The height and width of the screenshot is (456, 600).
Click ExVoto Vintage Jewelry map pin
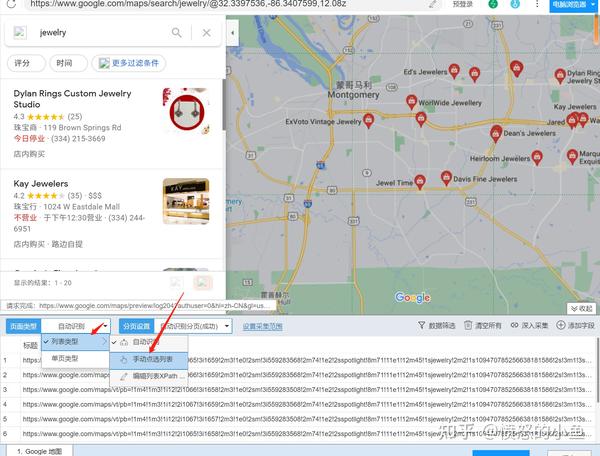368,121
